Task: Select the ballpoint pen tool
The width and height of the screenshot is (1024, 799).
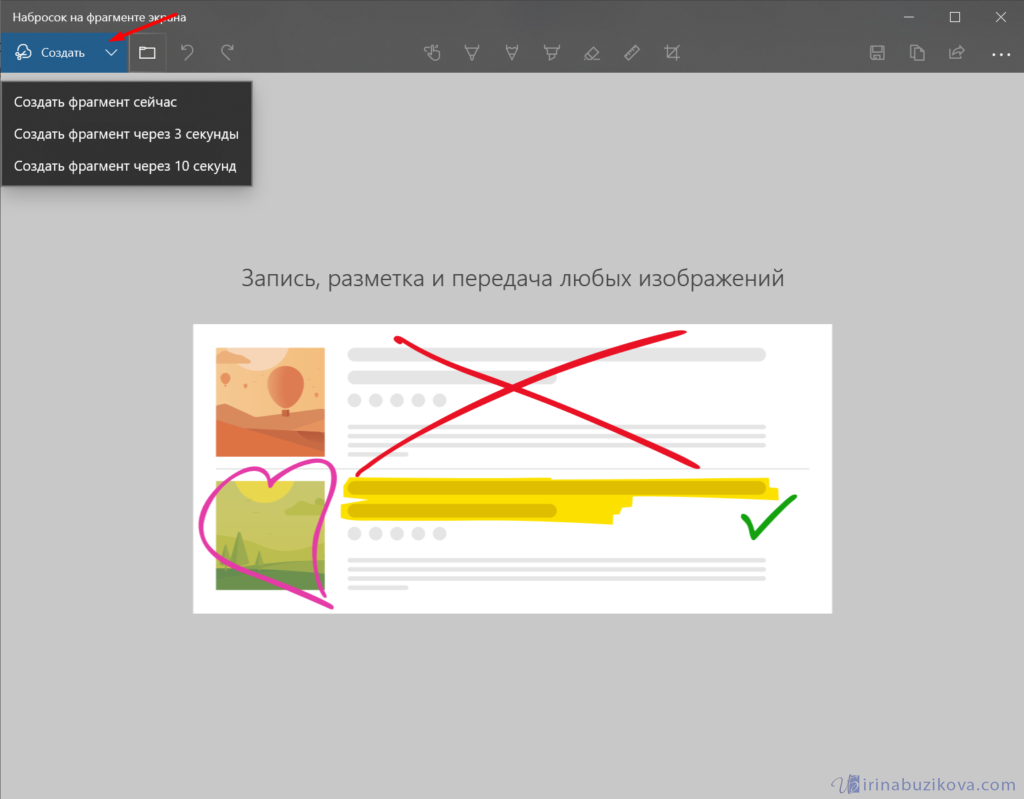Action: click(x=472, y=52)
